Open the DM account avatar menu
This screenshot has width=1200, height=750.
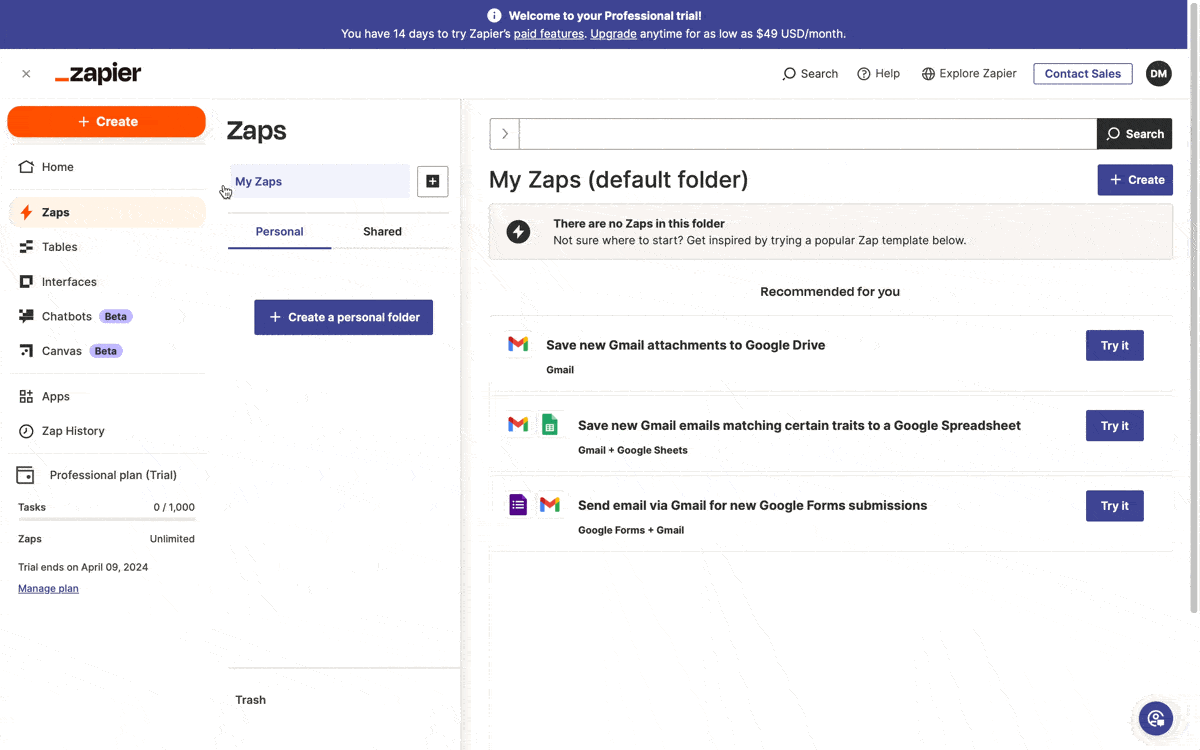coord(1158,74)
